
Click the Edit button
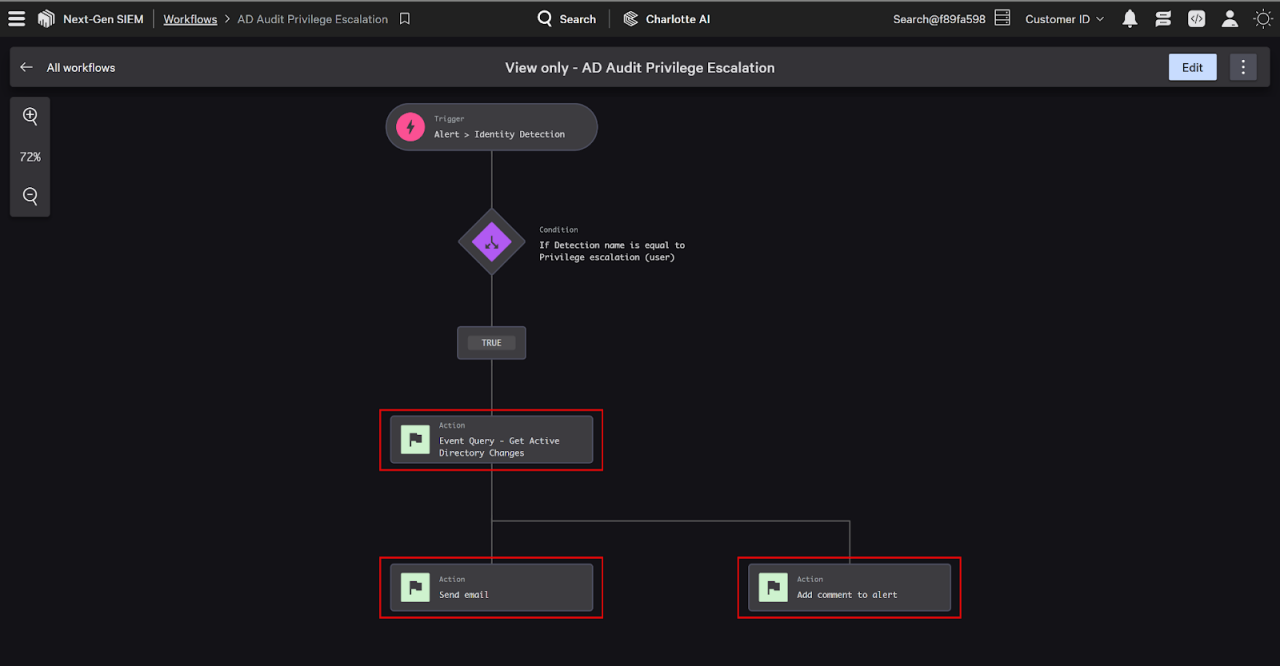(1193, 67)
